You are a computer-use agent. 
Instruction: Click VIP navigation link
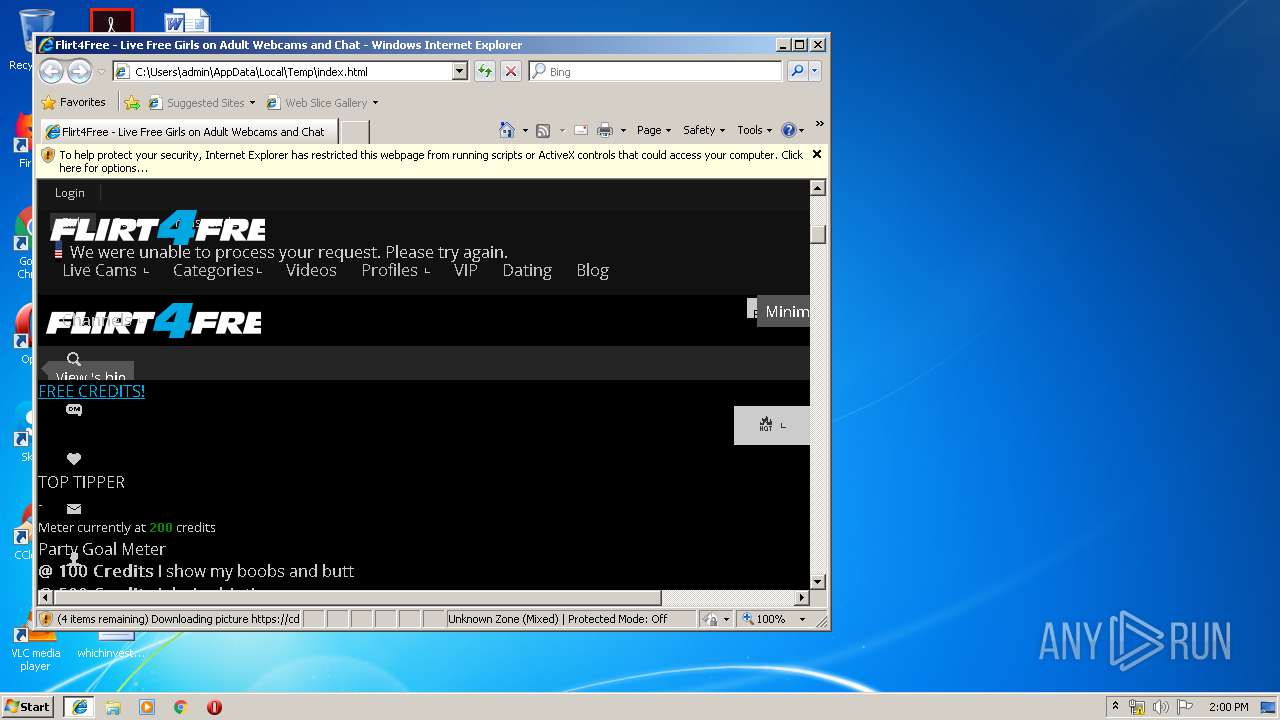(466, 270)
